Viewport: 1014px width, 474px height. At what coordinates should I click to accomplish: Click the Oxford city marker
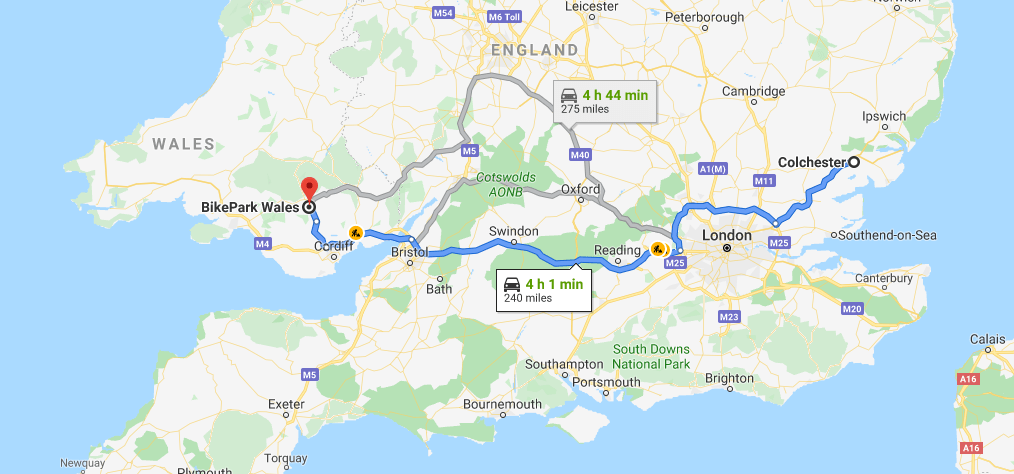(x=581, y=200)
